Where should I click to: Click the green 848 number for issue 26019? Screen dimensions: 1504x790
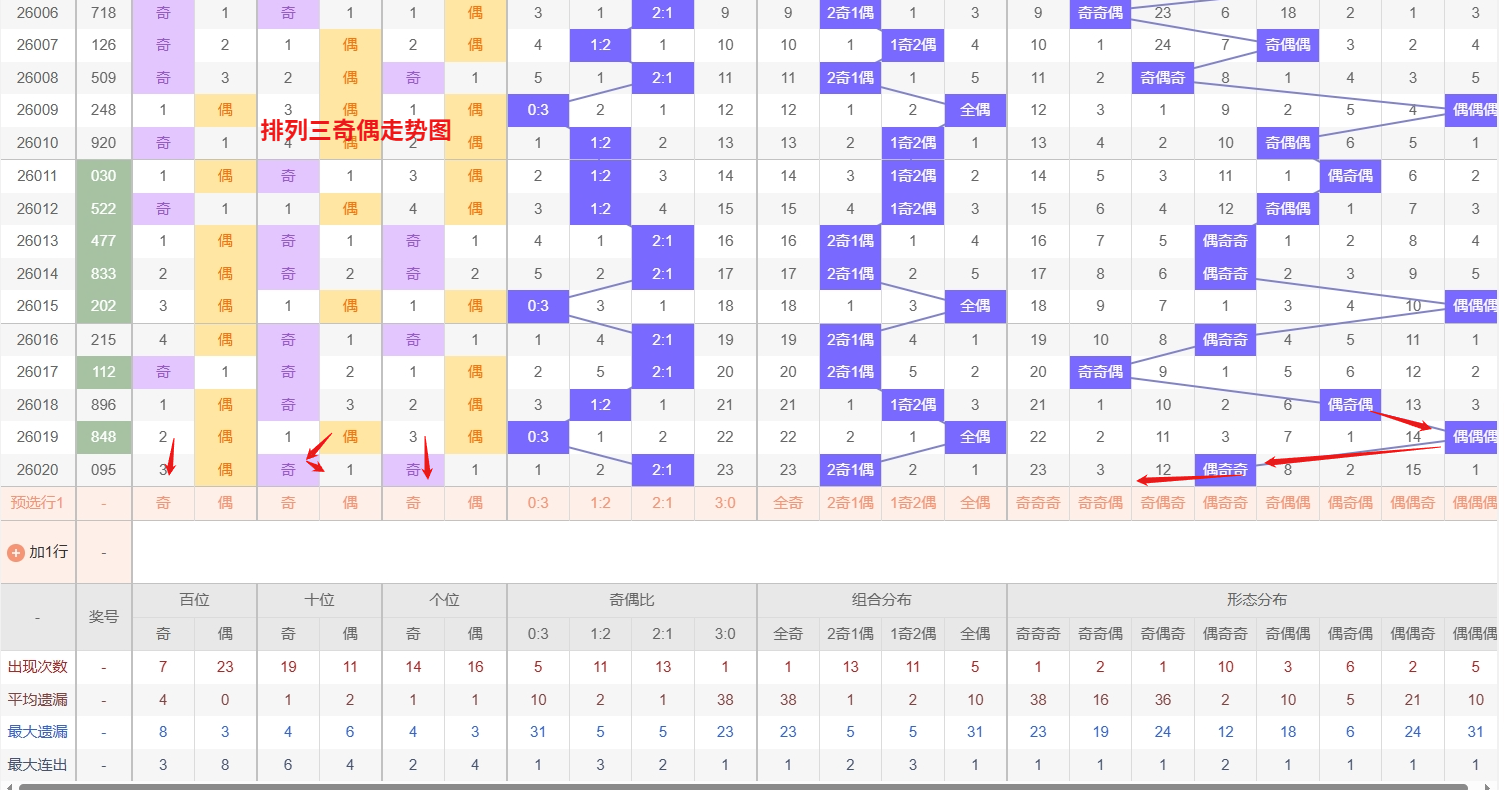pos(103,437)
